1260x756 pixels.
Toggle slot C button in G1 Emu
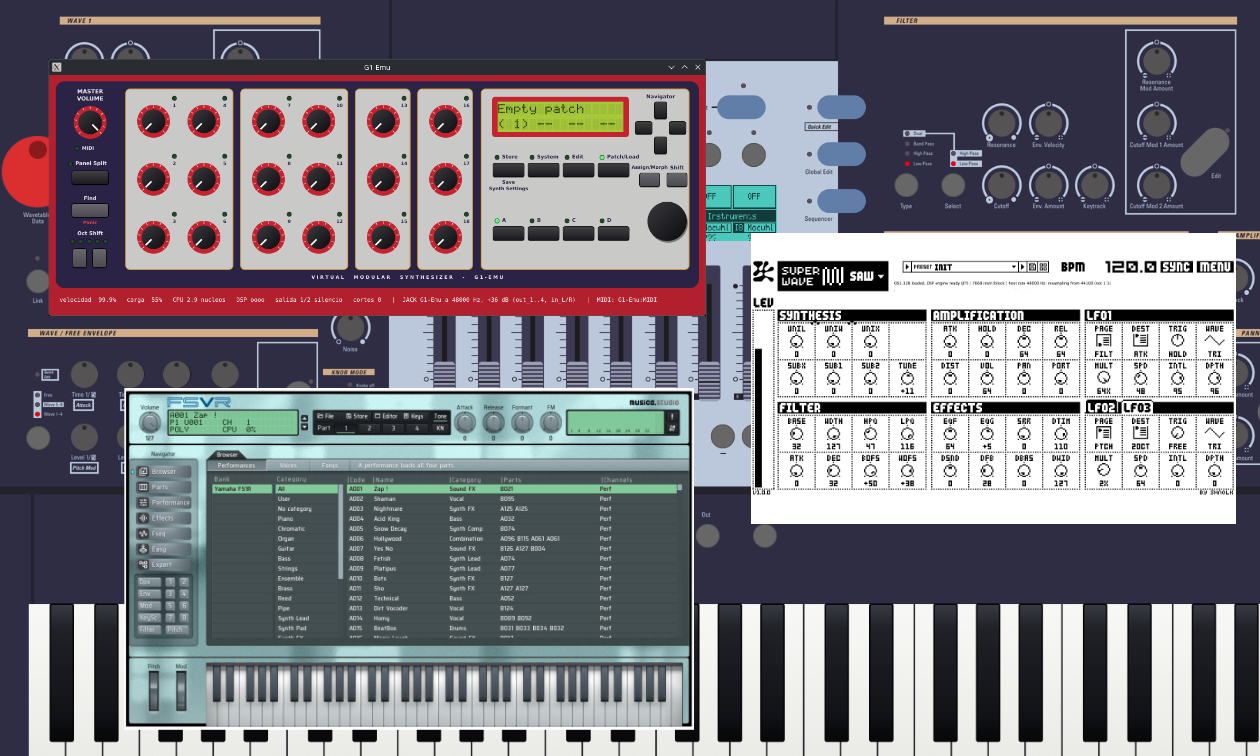[579, 233]
